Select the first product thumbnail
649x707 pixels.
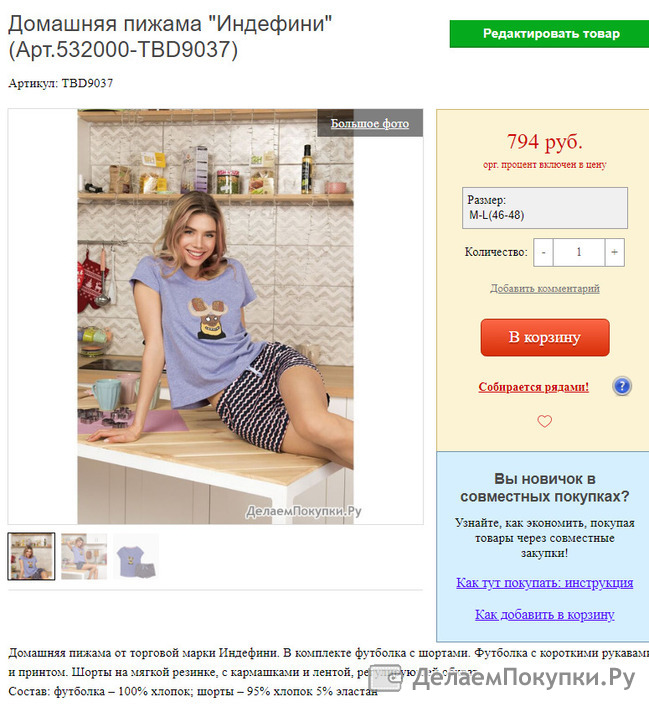pyautogui.click(x=31, y=556)
